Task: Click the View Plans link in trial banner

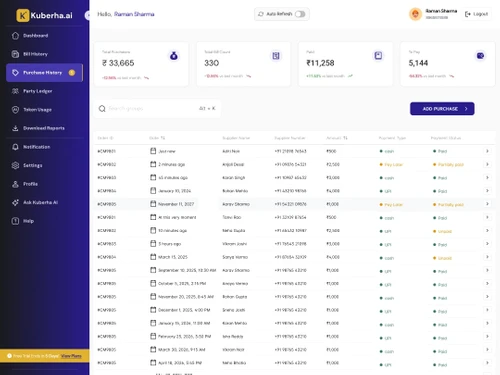Action: (71, 356)
